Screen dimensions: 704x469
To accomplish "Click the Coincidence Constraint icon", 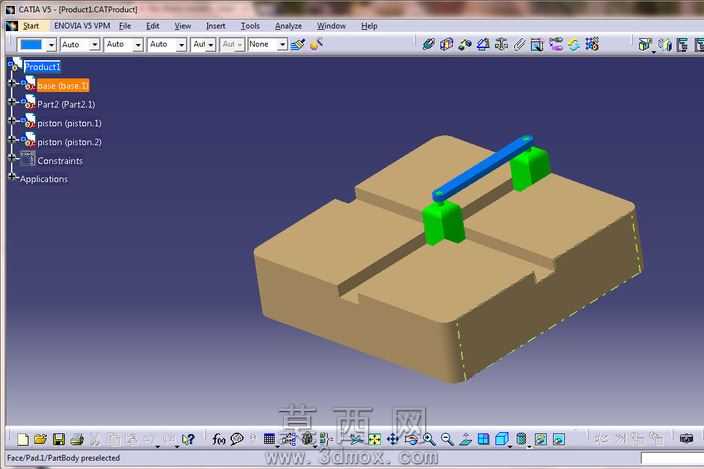I will pos(428,44).
